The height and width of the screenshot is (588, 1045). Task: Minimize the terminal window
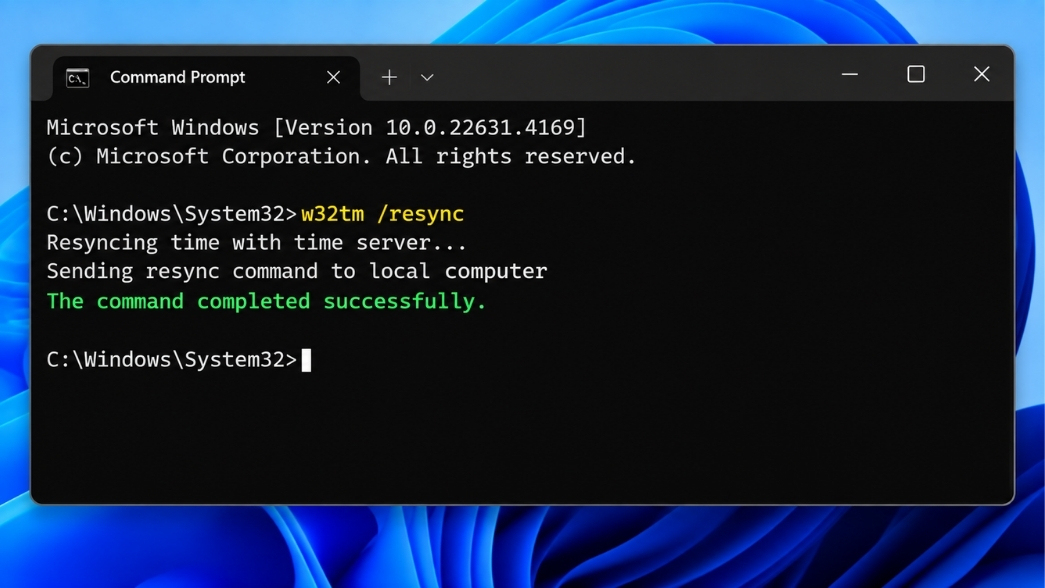(x=850, y=74)
